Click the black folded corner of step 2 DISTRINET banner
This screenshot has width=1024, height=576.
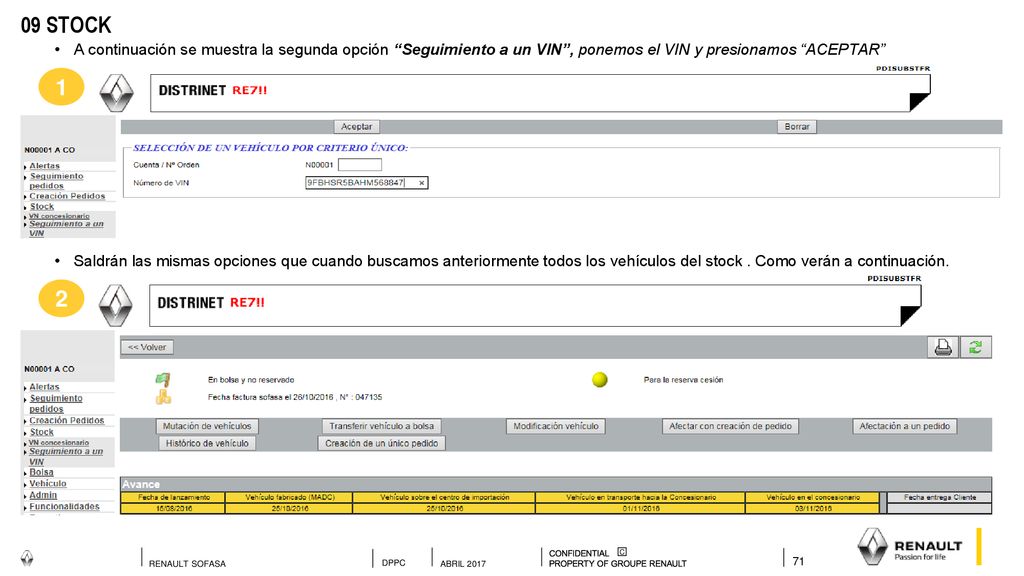coord(910,315)
